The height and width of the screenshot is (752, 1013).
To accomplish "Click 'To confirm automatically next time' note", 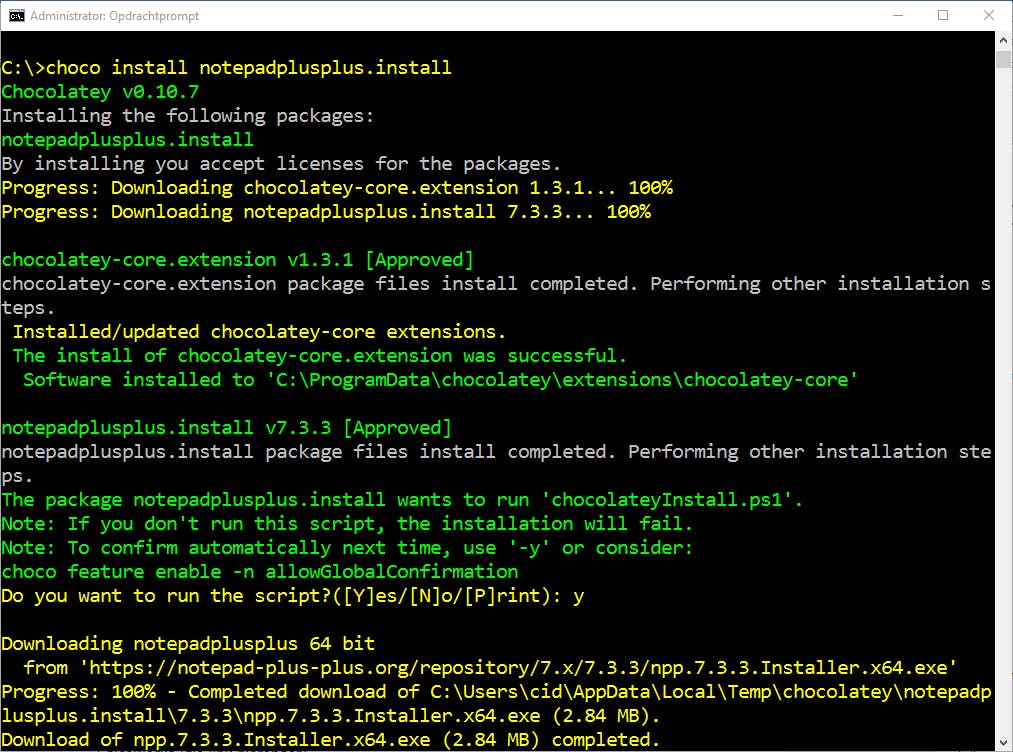I will click(347, 548).
